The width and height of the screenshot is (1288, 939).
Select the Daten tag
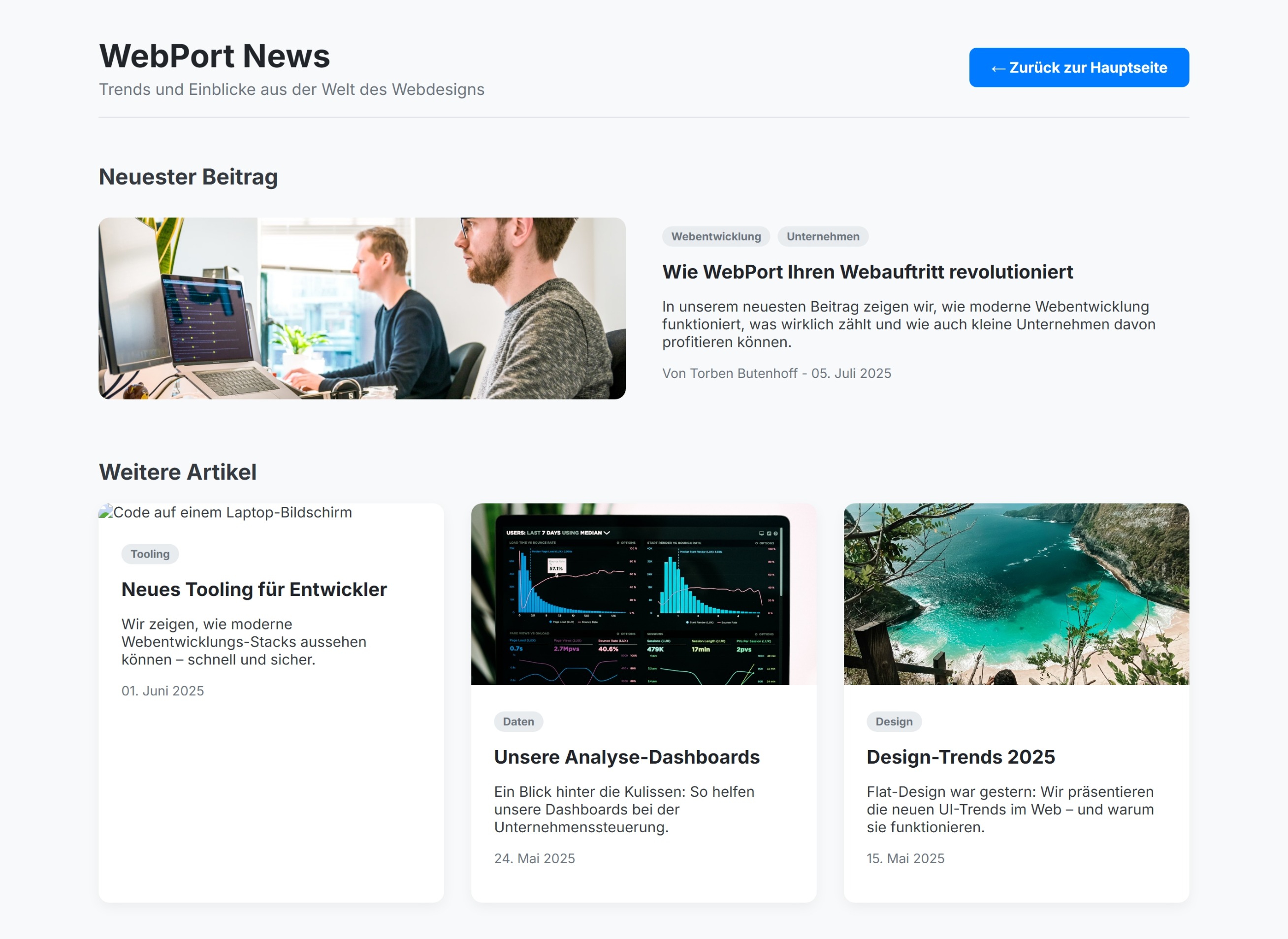pyautogui.click(x=518, y=721)
